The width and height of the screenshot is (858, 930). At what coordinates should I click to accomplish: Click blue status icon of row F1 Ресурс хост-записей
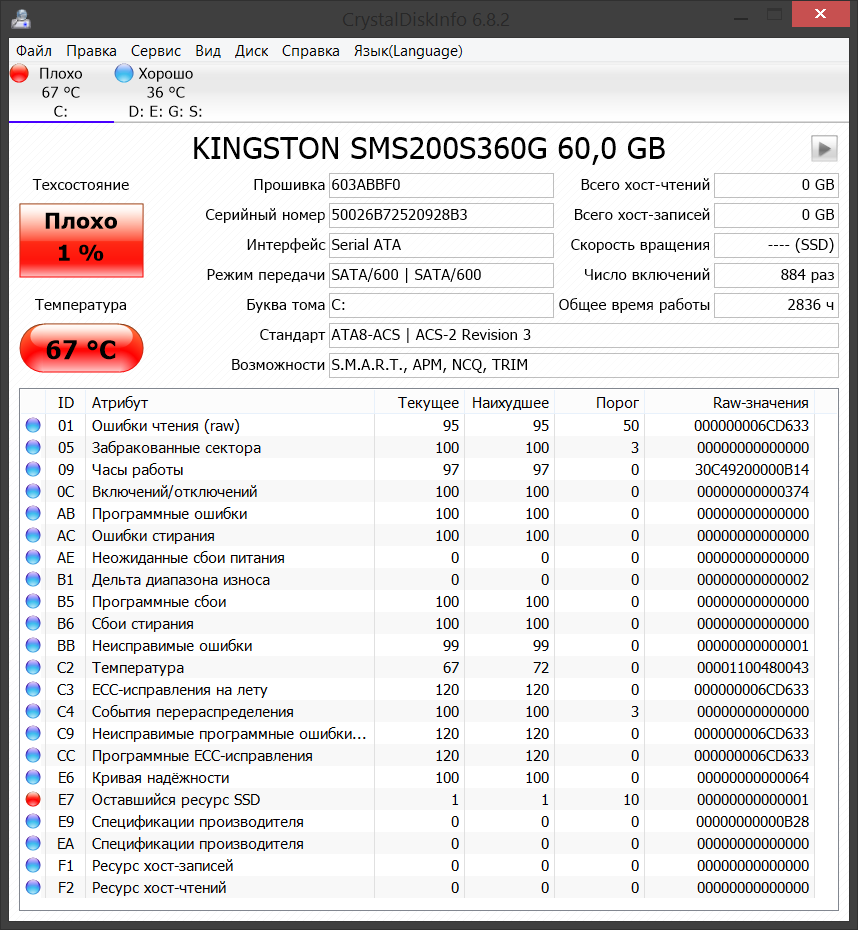click(x=33, y=865)
